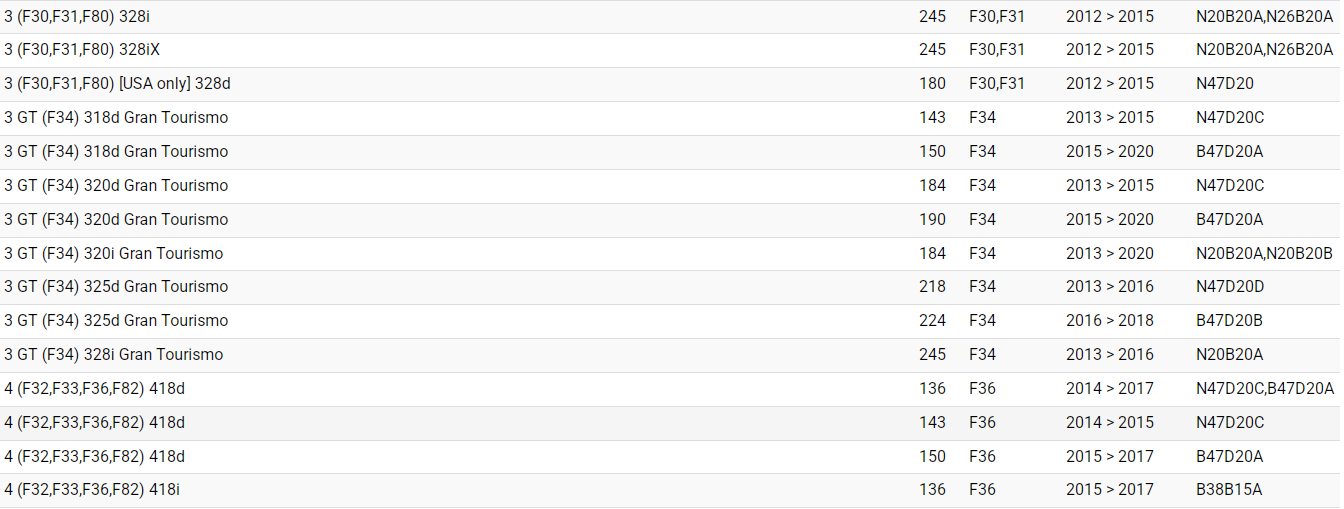Click the 218 horsepower value

(932, 287)
